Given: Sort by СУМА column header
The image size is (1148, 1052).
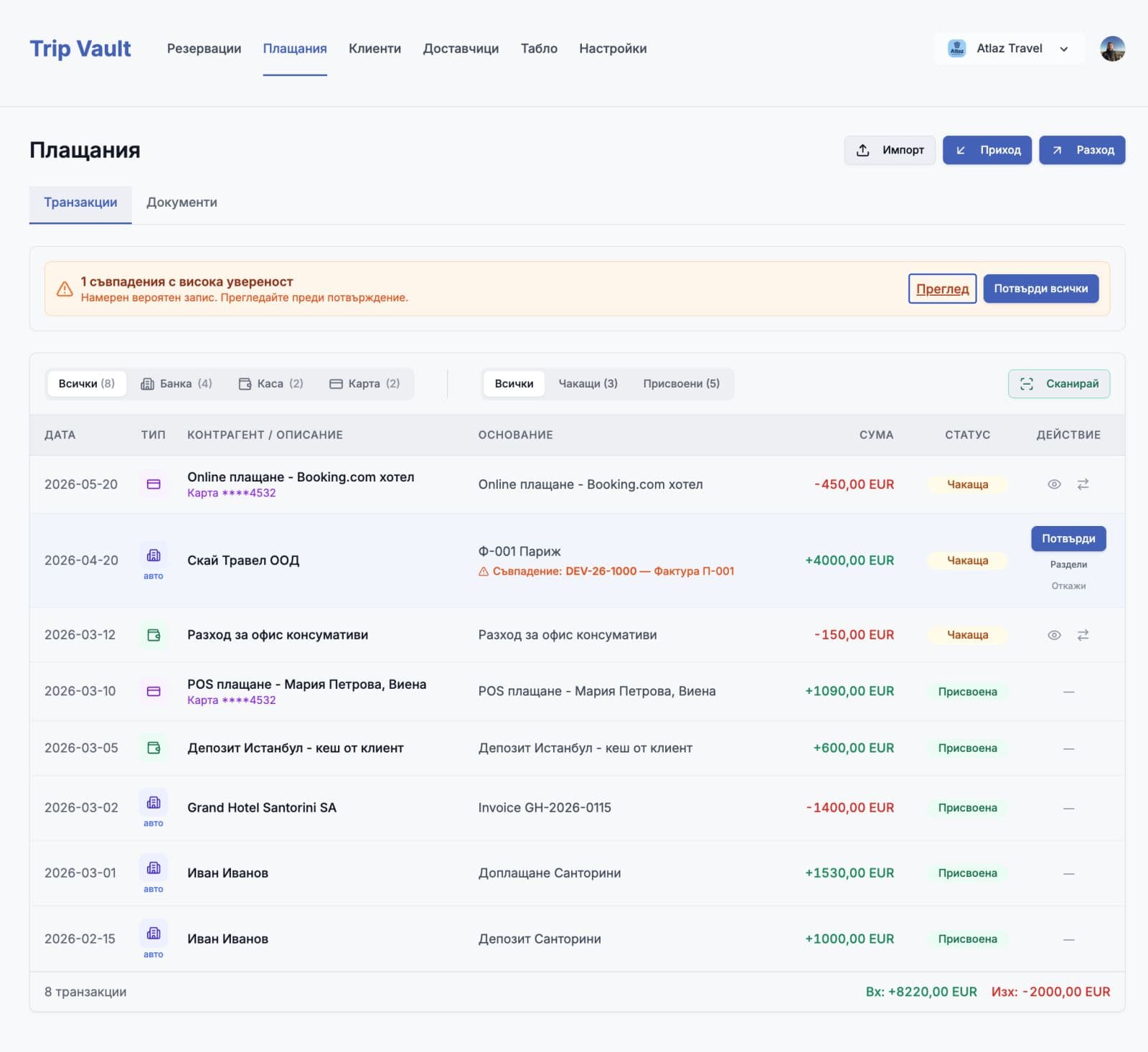Looking at the screenshot, I should (876, 435).
